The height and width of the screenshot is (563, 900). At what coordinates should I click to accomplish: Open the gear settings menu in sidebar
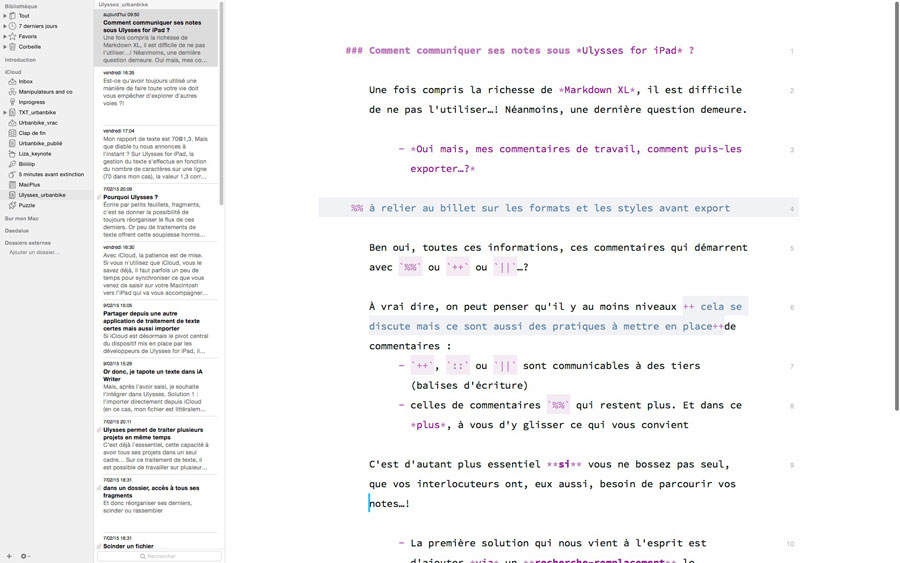pyautogui.click(x=24, y=556)
